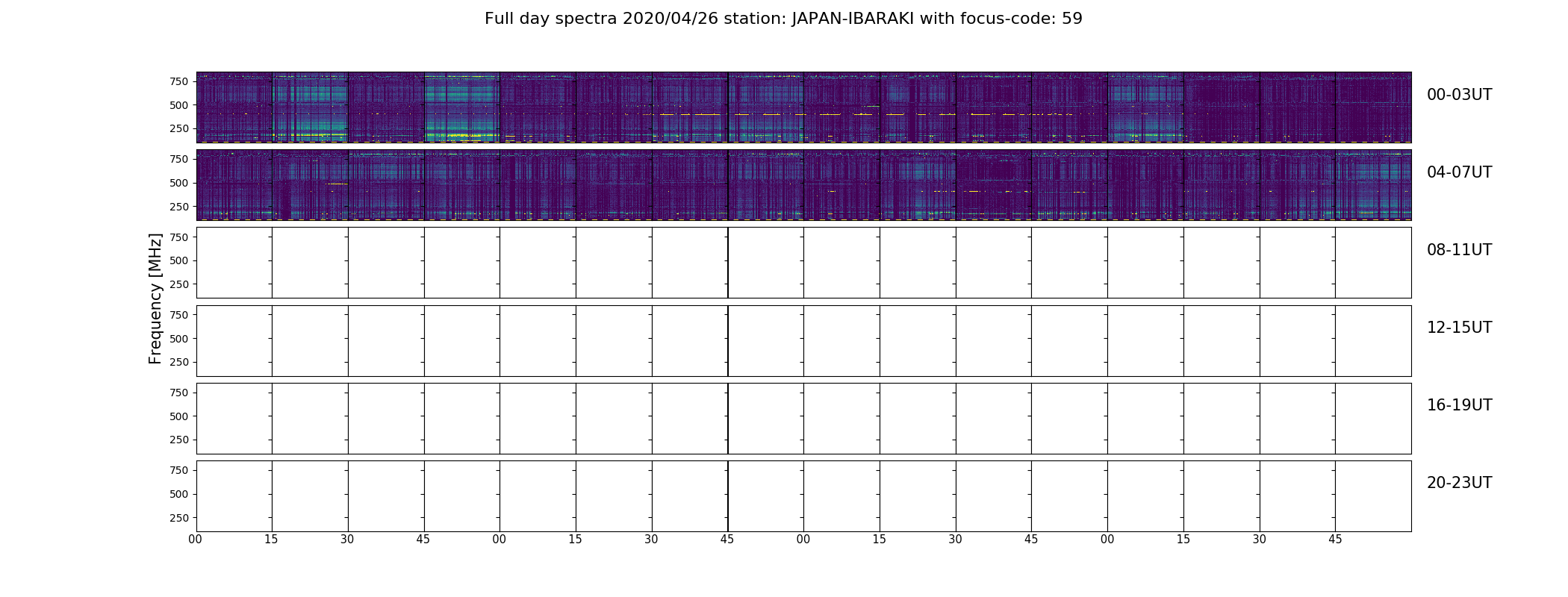The height and width of the screenshot is (597, 1568).
Task: Select the 750 tick of the 20-23UT panel
Action: pyautogui.click(x=179, y=470)
